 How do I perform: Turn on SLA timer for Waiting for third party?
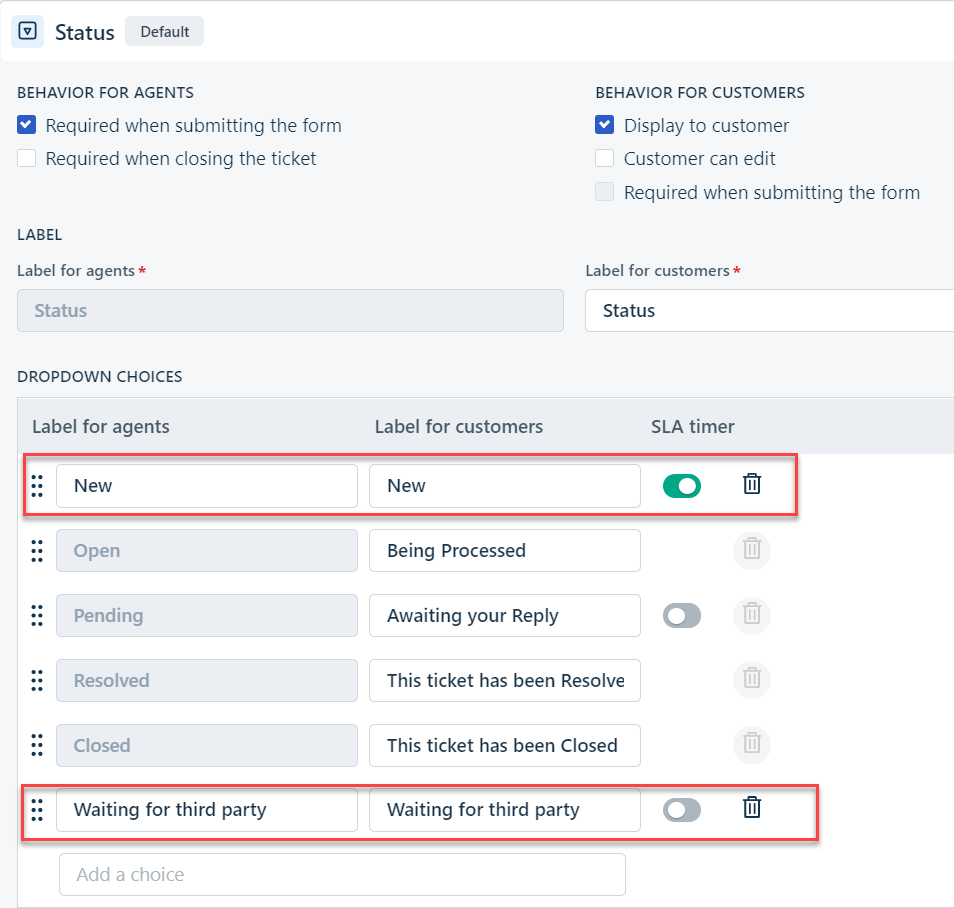click(681, 810)
